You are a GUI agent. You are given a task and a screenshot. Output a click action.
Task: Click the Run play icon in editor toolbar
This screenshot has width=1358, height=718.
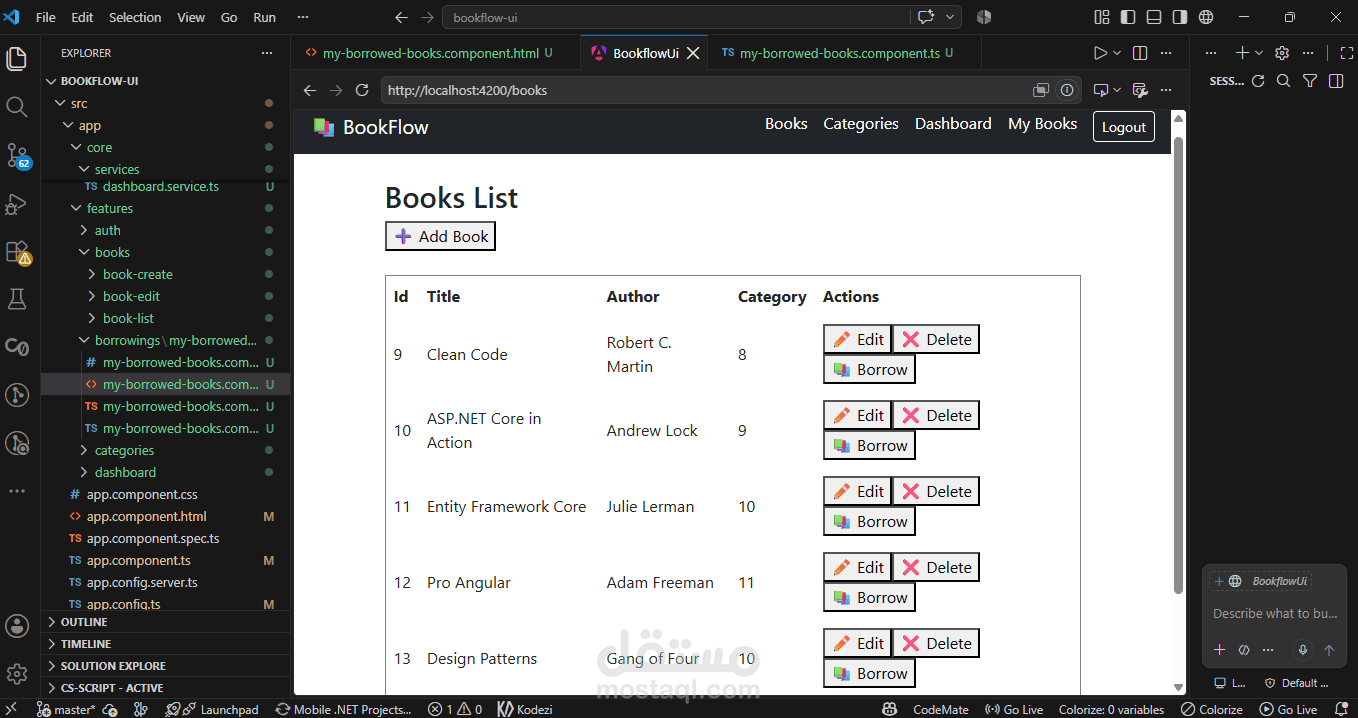point(1100,53)
